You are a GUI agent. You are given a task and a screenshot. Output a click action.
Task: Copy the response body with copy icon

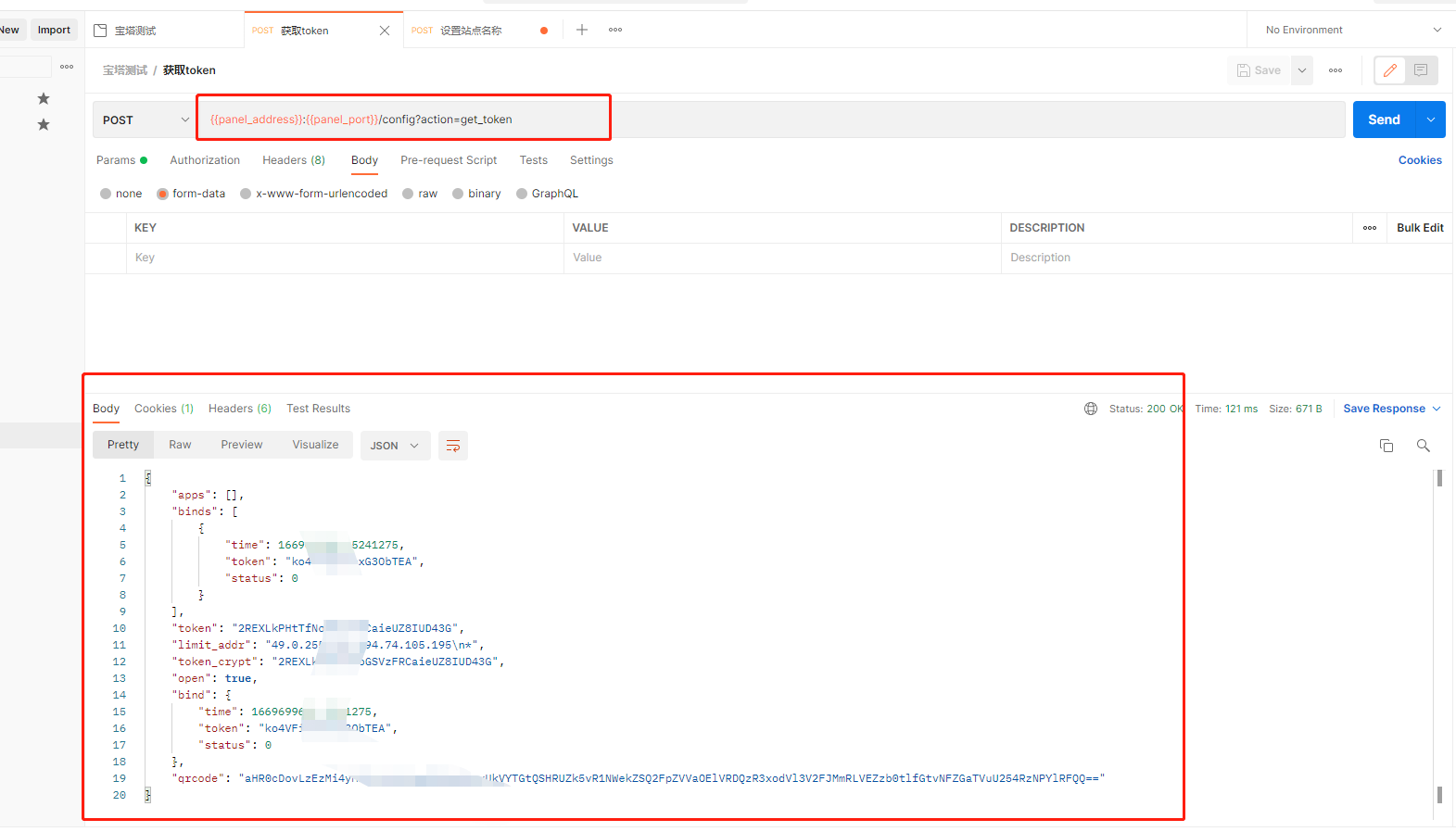(x=1386, y=446)
